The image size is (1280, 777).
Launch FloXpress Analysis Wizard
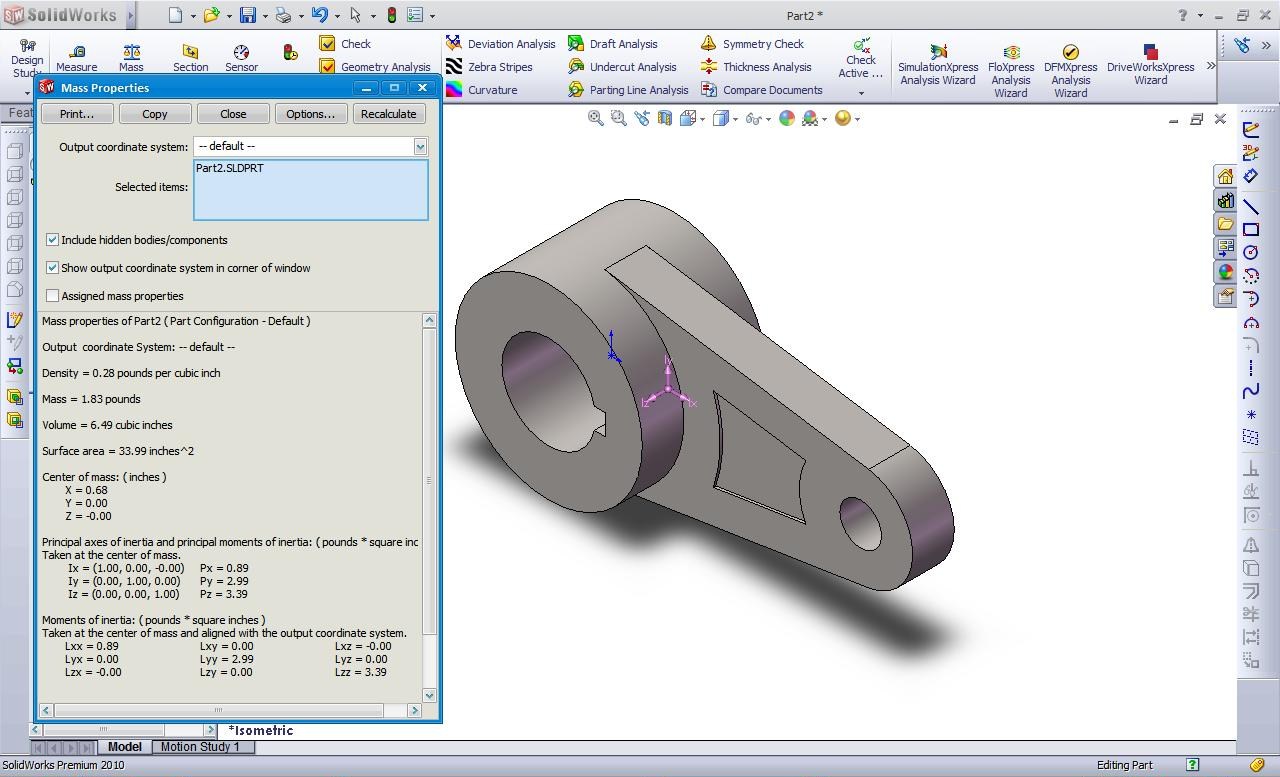pos(1011,72)
